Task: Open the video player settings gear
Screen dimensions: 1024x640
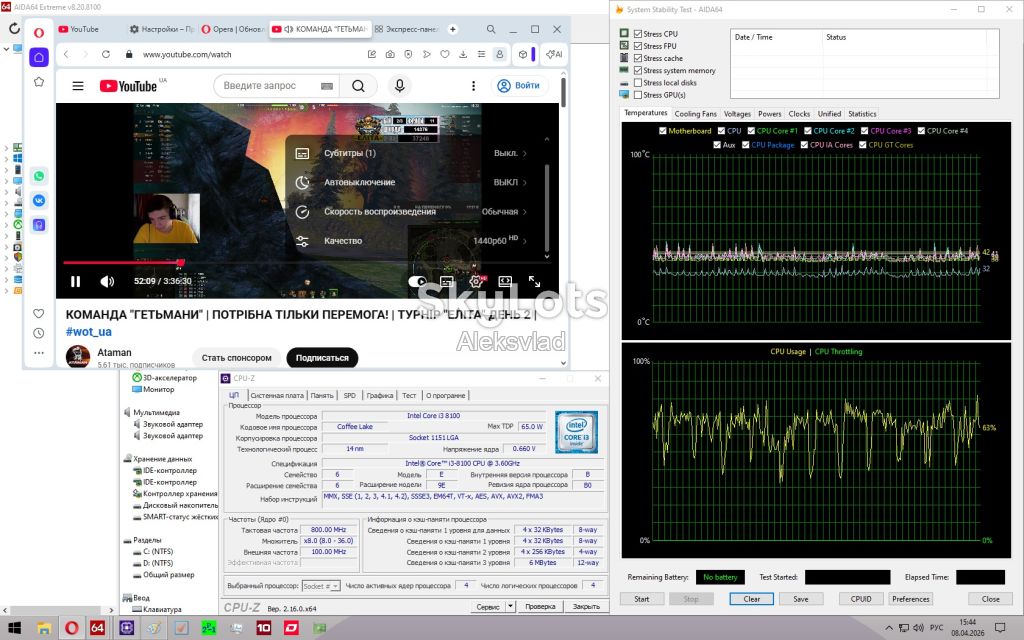Action: [476, 281]
